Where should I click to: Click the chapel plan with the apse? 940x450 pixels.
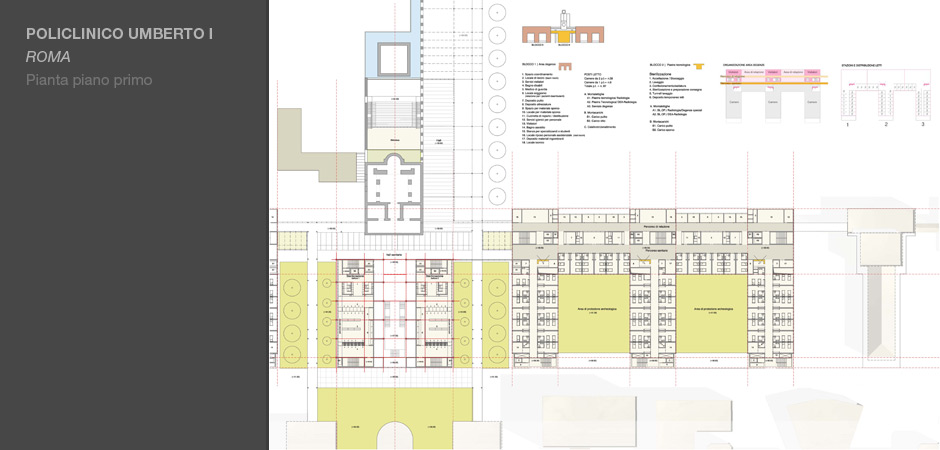(x=394, y=194)
